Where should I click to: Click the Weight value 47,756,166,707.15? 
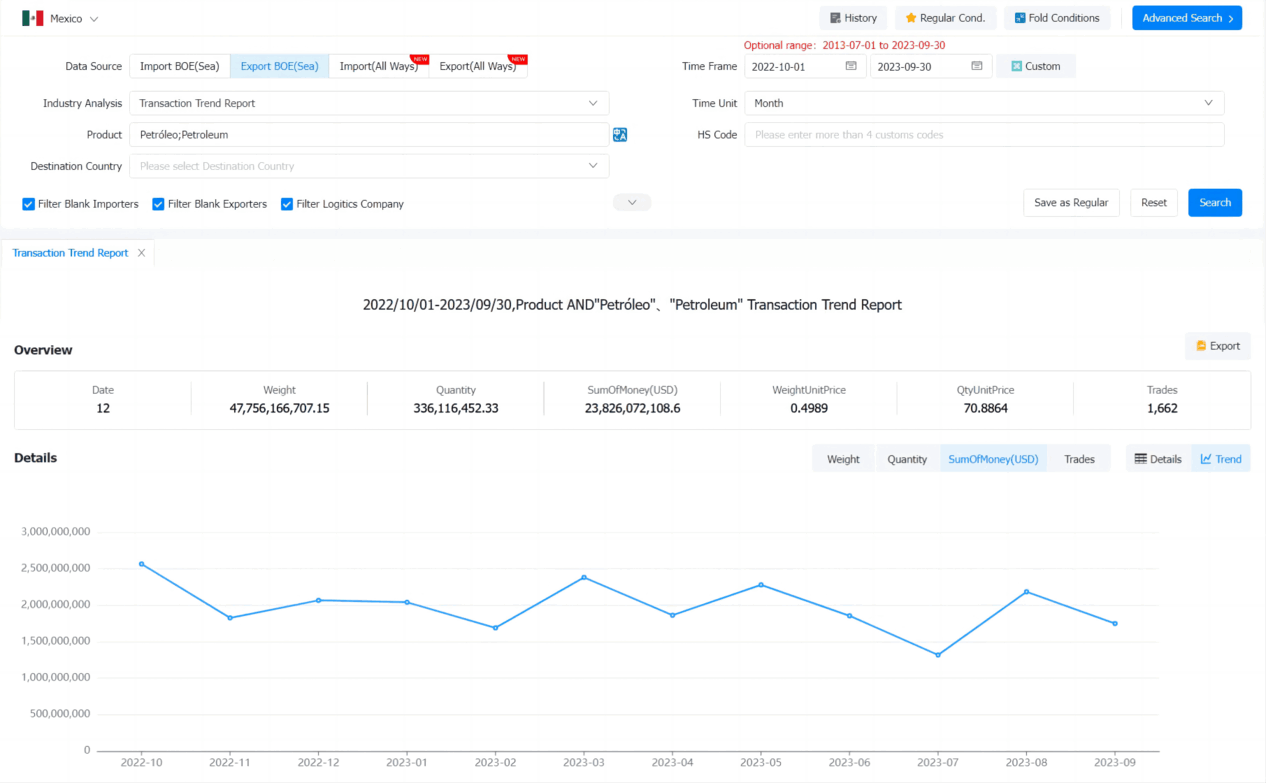[280, 408]
